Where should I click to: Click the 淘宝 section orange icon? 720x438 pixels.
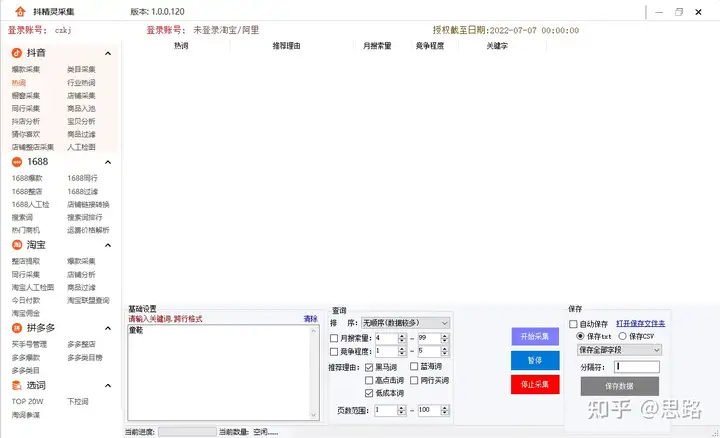coord(17,245)
